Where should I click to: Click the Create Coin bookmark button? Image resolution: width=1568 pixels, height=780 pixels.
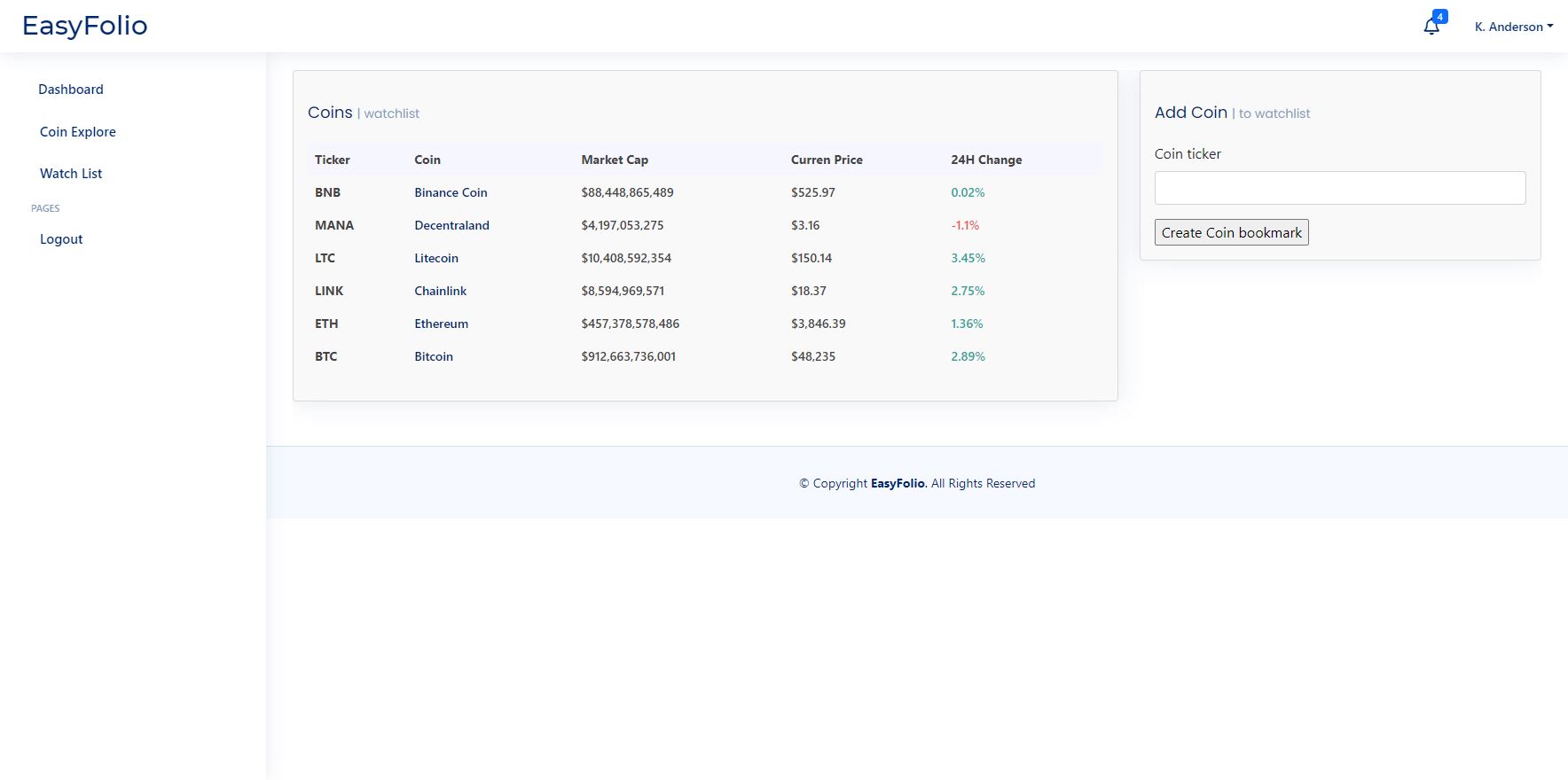[1232, 232]
